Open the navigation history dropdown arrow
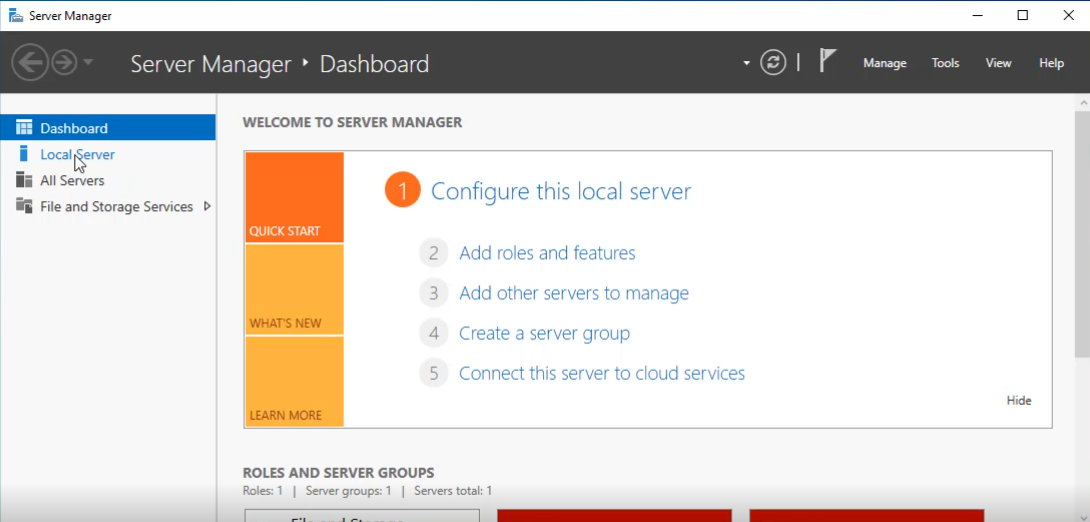Viewport: 1090px width, 522px height. pyautogui.click(x=88, y=63)
